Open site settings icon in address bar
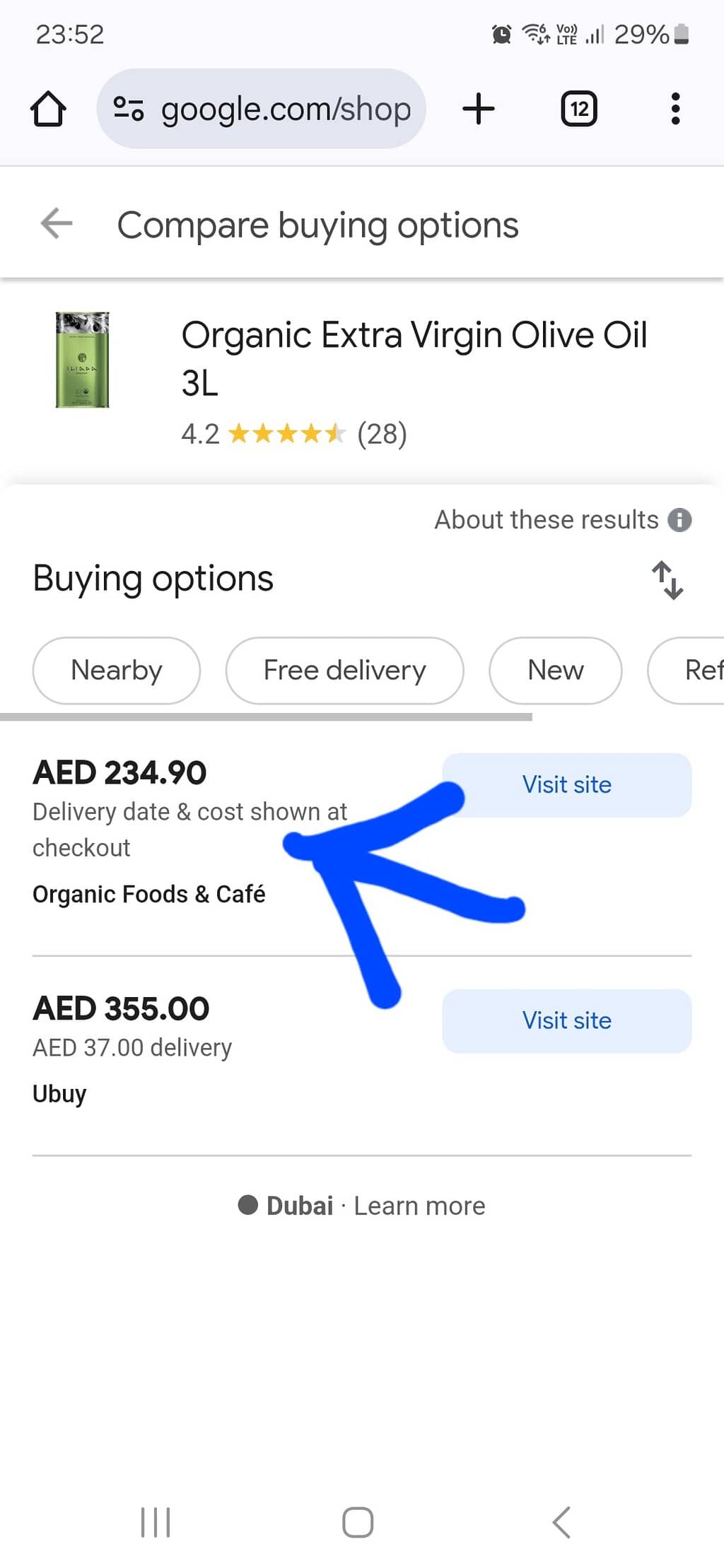 [129, 109]
